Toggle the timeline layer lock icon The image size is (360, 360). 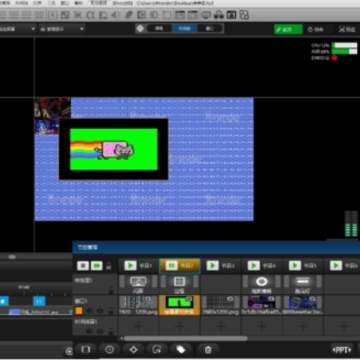coord(111,331)
